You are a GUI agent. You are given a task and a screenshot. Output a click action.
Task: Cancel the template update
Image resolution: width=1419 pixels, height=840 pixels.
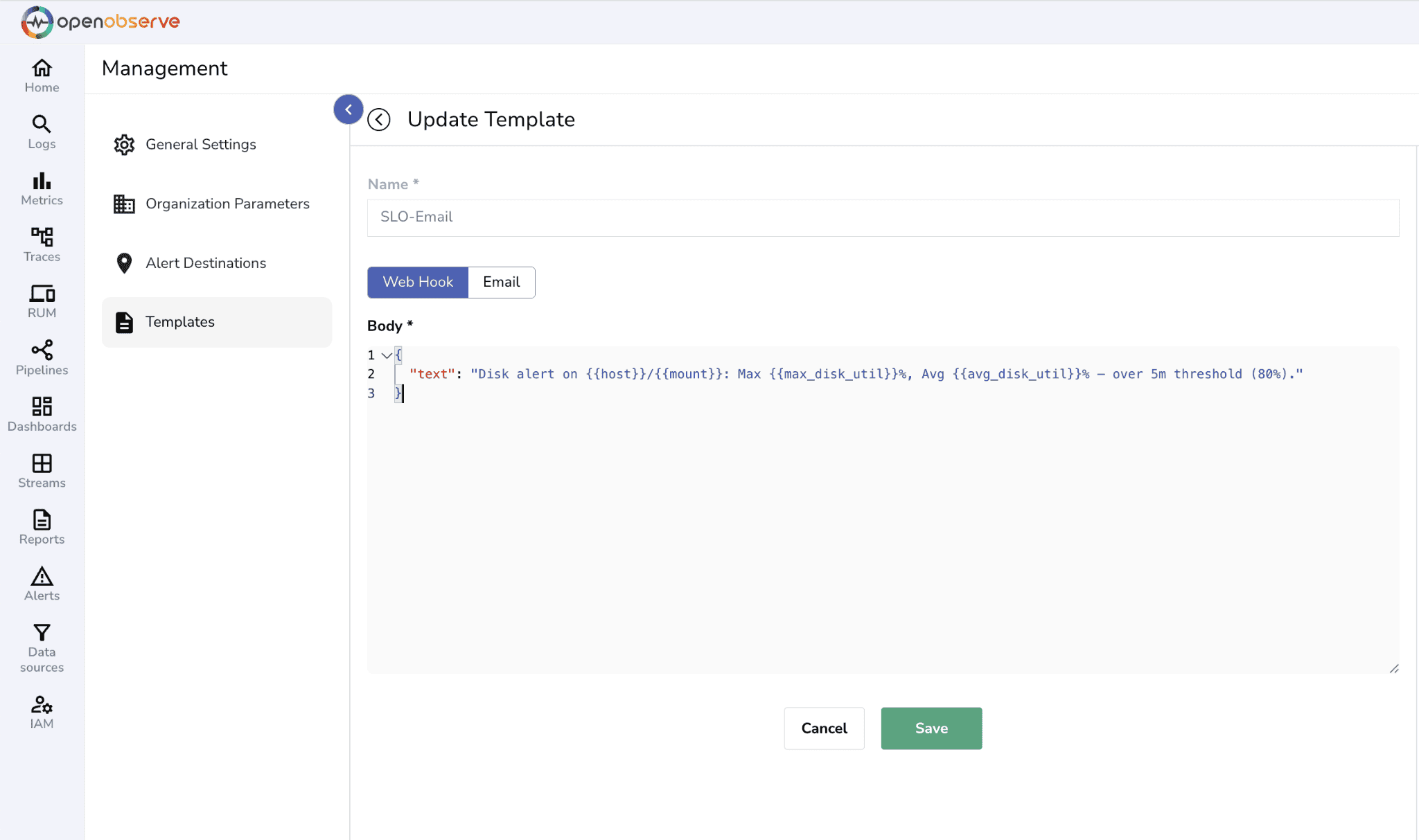pos(824,728)
